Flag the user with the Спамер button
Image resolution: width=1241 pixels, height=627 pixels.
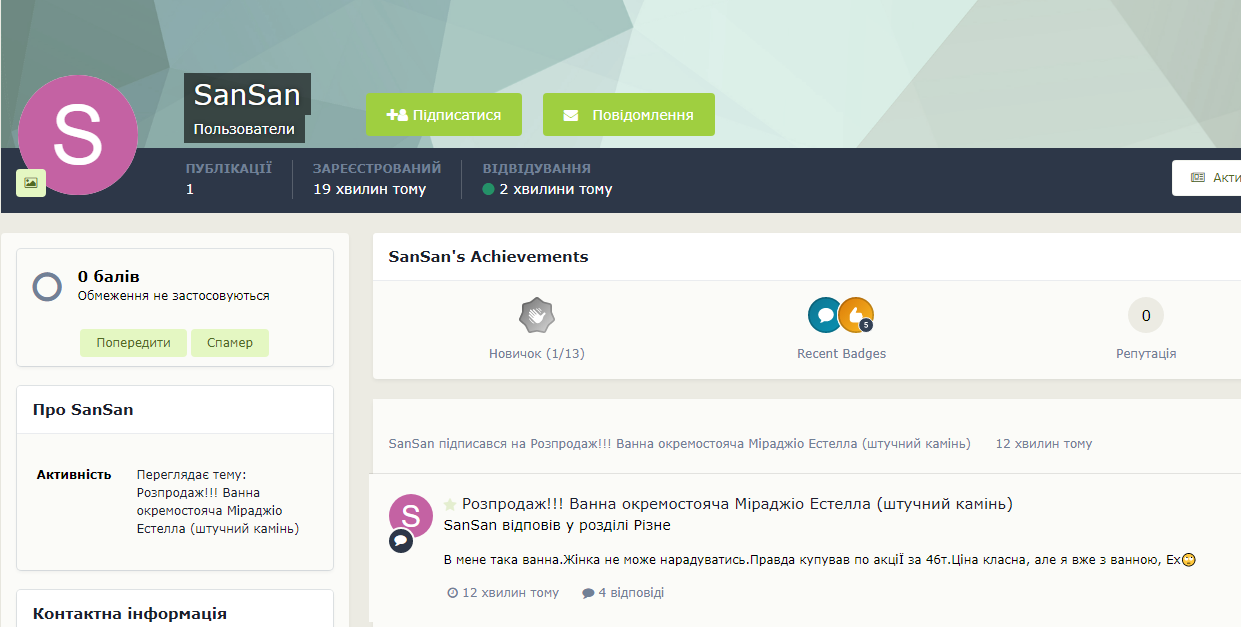pyautogui.click(x=230, y=343)
